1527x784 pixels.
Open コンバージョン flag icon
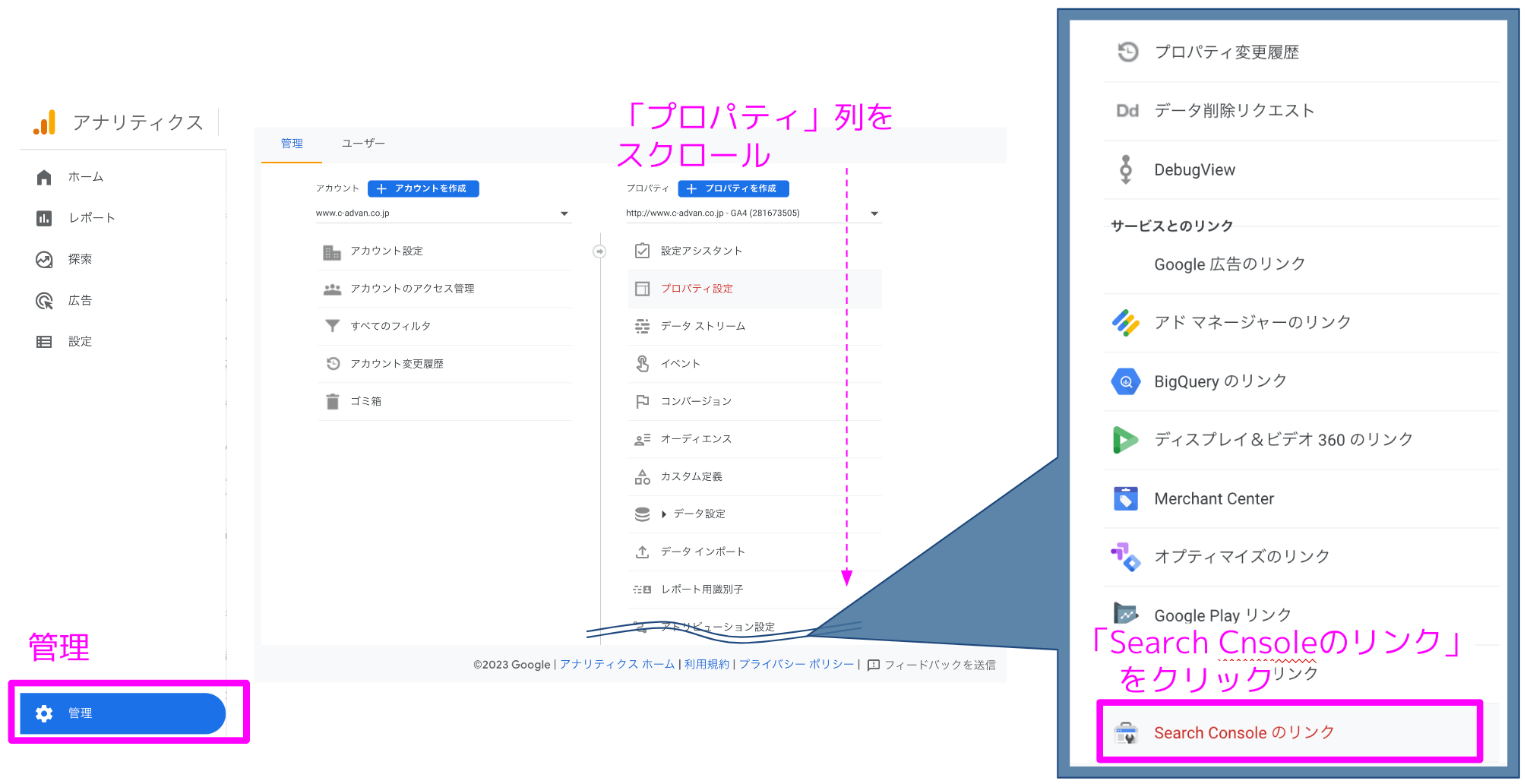click(642, 401)
